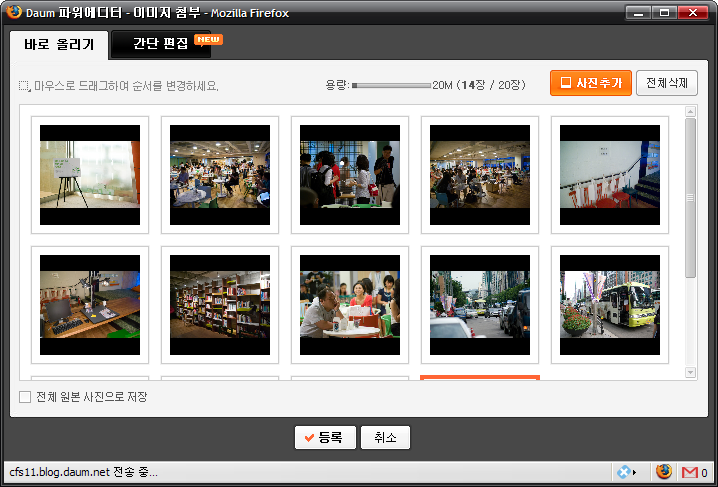Click the scrollbar down arrow
This screenshot has width=718, height=487.
point(691,373)
